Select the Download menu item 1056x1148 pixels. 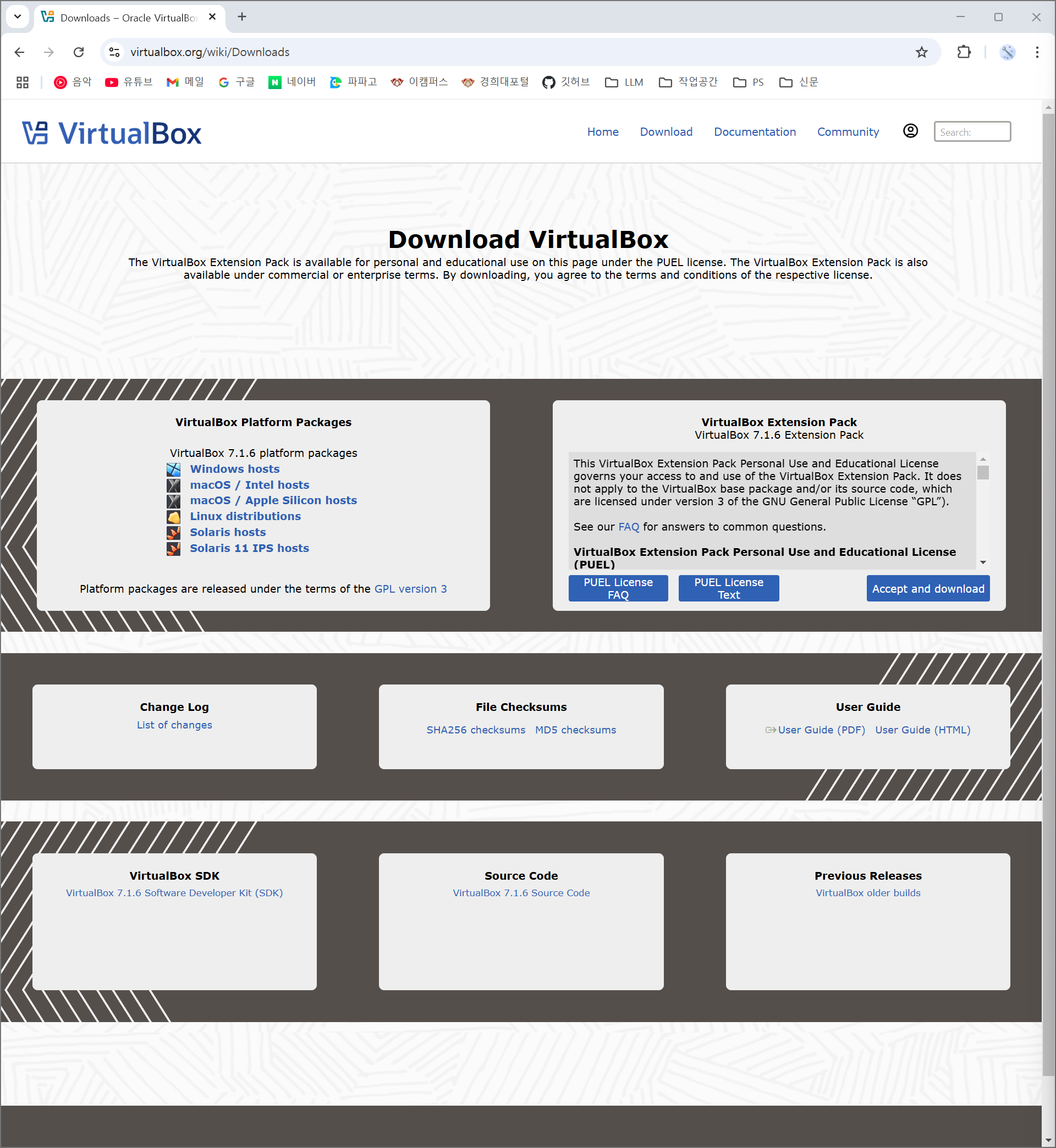[x=666, y=131]
